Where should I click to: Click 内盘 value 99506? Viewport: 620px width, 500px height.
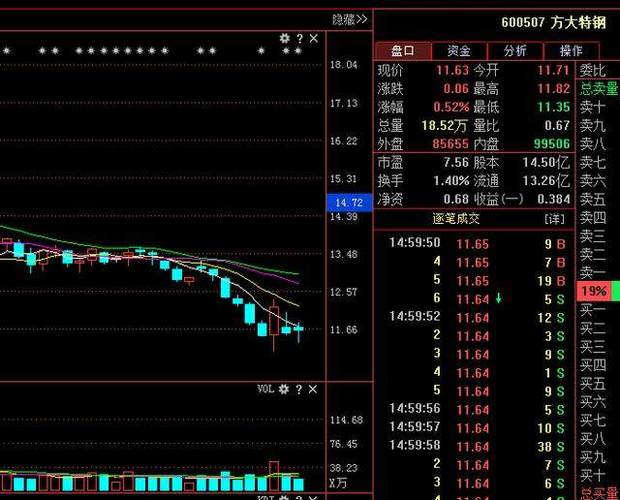coord(552,144)
